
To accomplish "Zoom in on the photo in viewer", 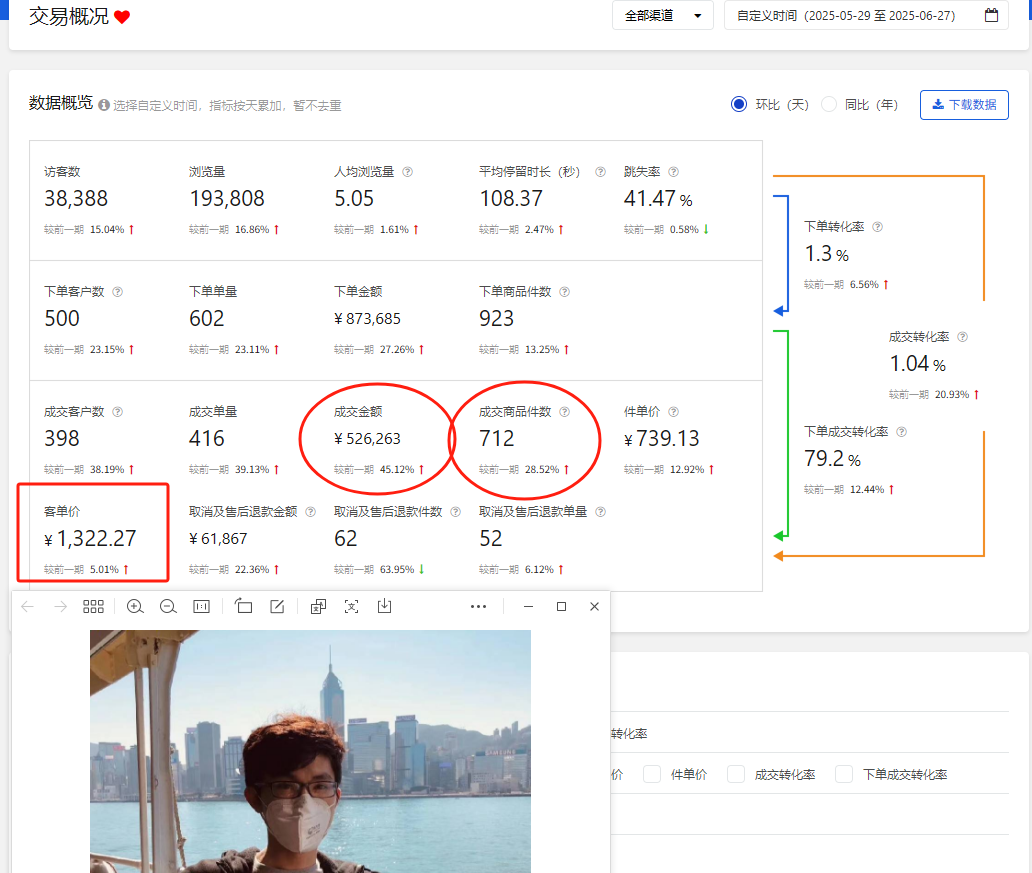I will (135, 607).
